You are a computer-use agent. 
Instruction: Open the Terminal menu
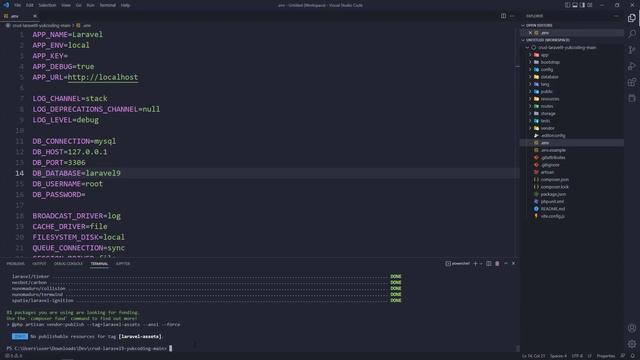coord(108,5)
